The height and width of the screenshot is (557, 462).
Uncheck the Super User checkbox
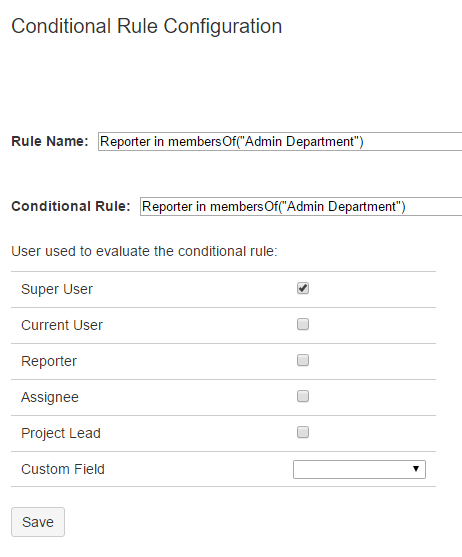(x=303, y=288)
